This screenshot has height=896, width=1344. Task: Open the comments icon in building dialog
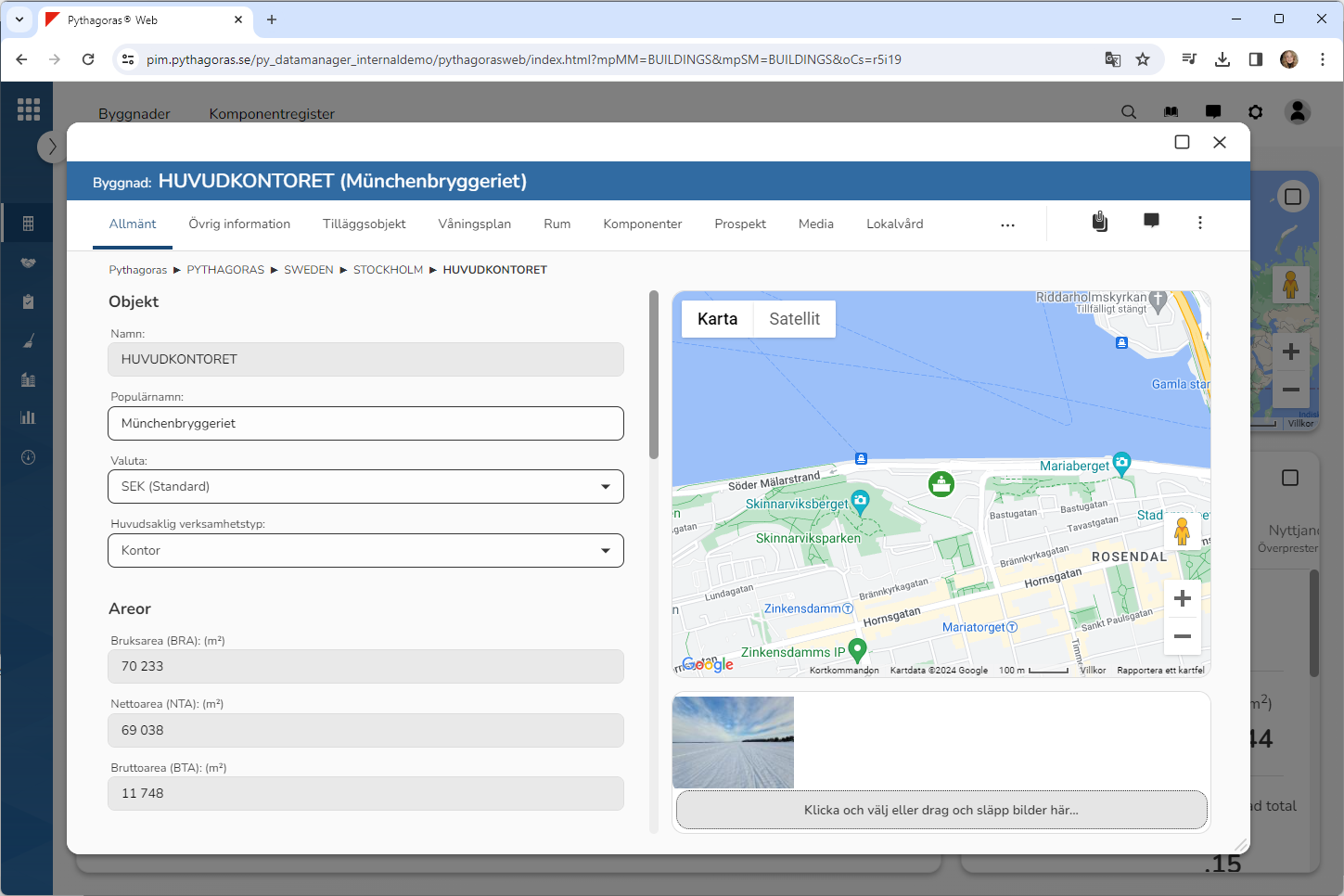point(1151,221)
